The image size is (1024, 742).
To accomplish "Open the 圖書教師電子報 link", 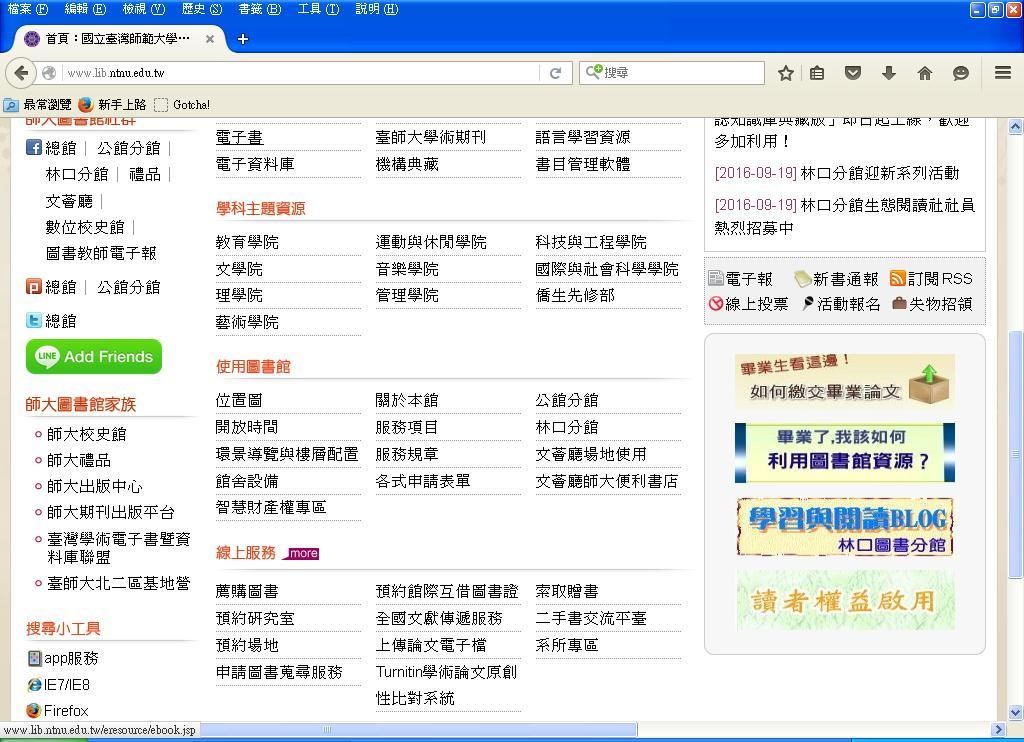I will click(x=101, y=253).
